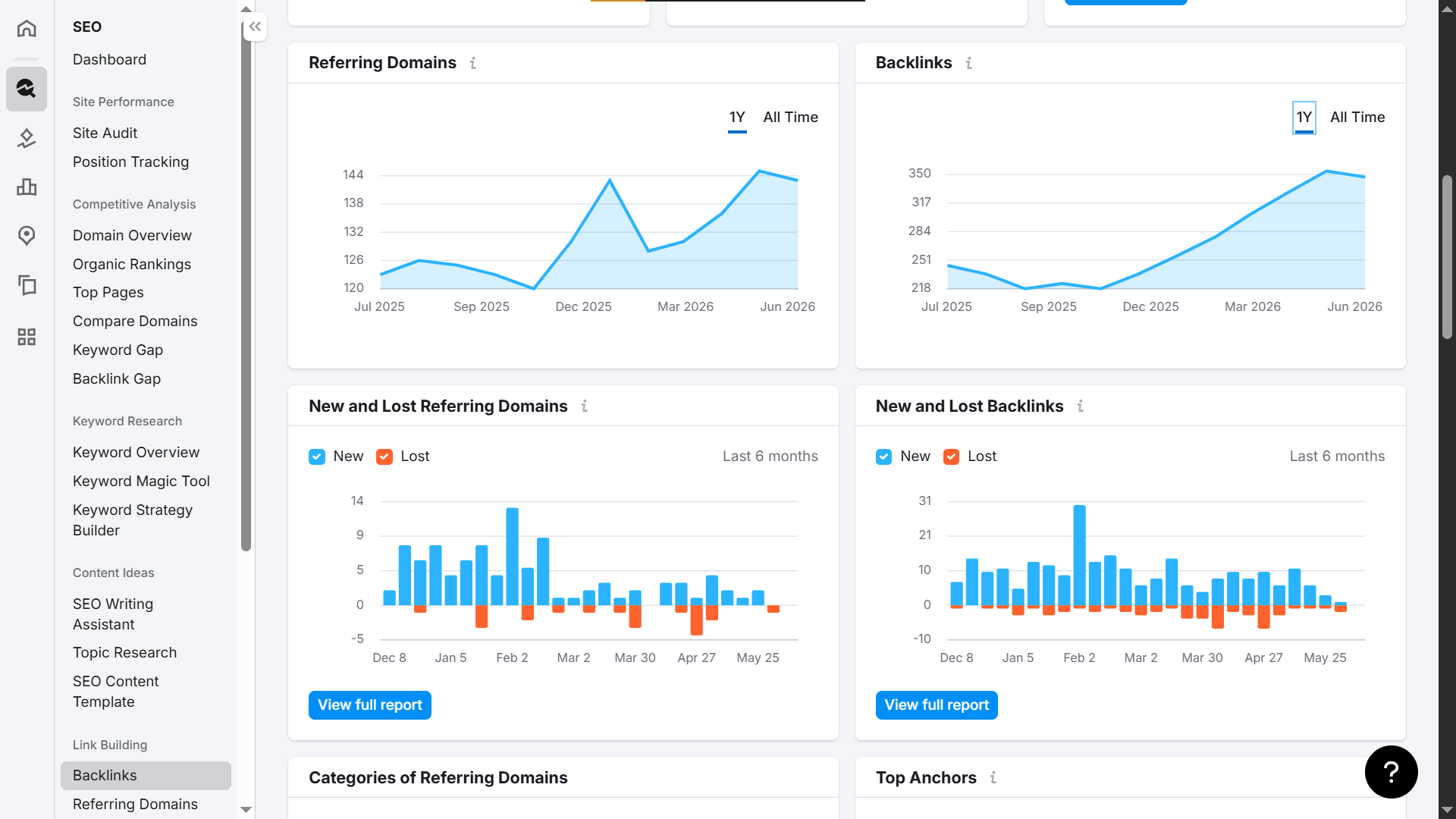
Task: Click sidebar scroll up arrow
Action: (x=246, y=9)
